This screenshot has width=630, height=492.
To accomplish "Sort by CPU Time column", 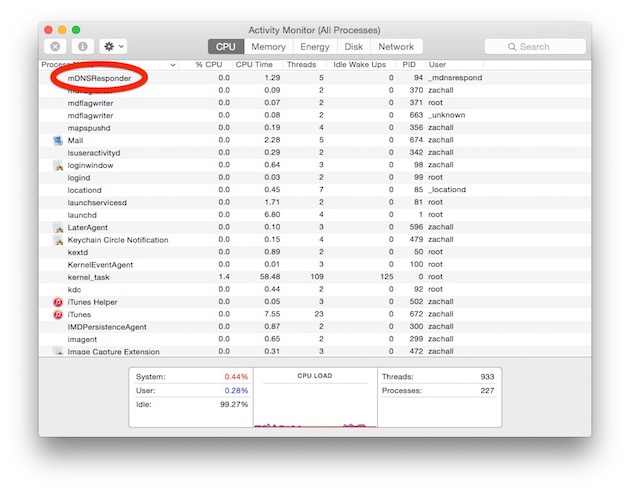I will pyautogui.click(x=254, y=65).
